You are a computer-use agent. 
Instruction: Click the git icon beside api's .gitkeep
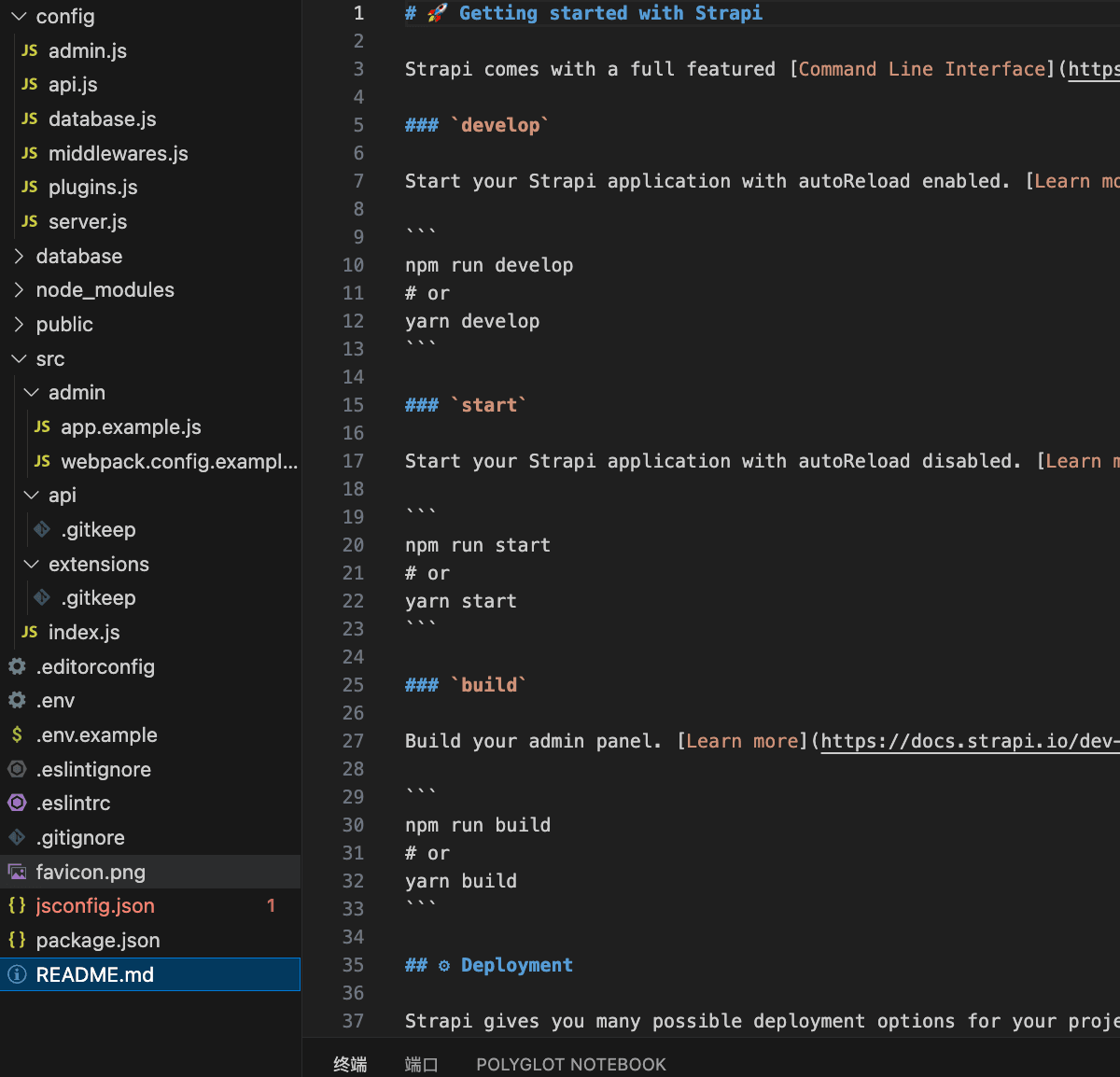click(x=42, y=529)
